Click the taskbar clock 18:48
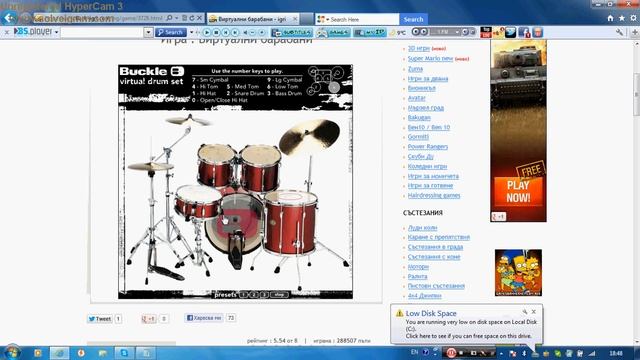The image size is (640, 360). click(616, 353)
